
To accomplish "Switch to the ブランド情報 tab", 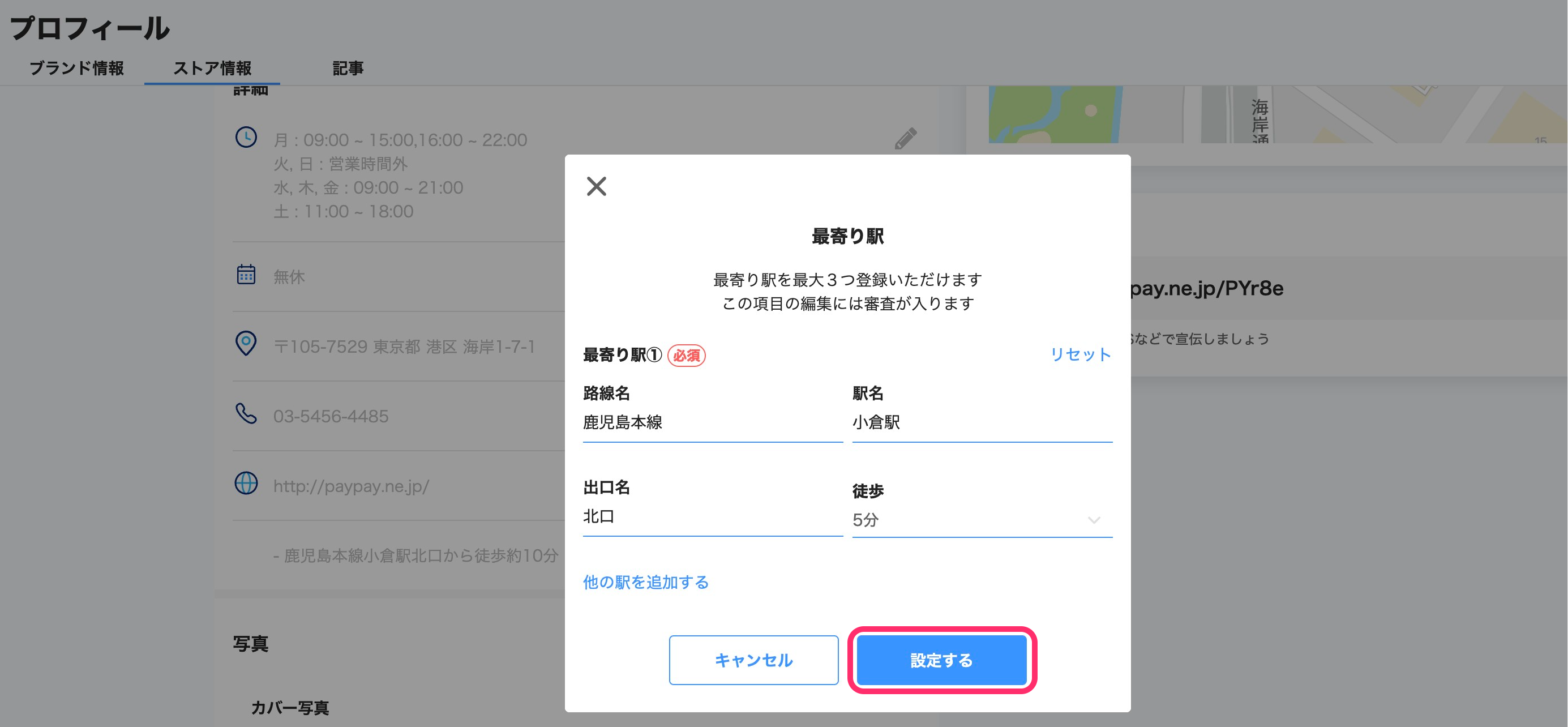I will pos(76,68).
